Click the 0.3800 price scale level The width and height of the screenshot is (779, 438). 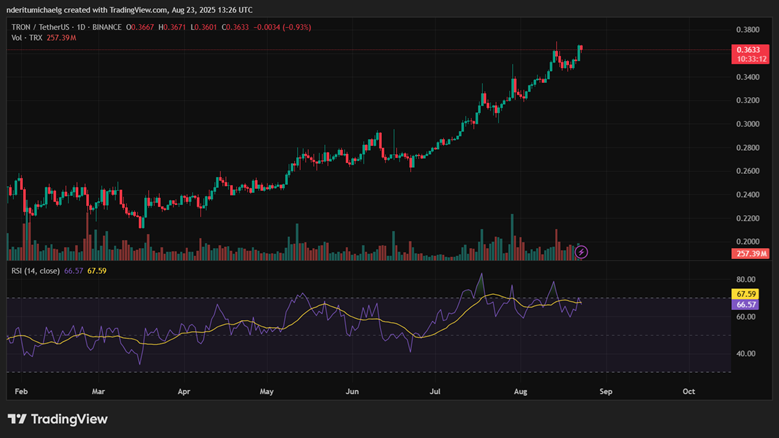747,30
